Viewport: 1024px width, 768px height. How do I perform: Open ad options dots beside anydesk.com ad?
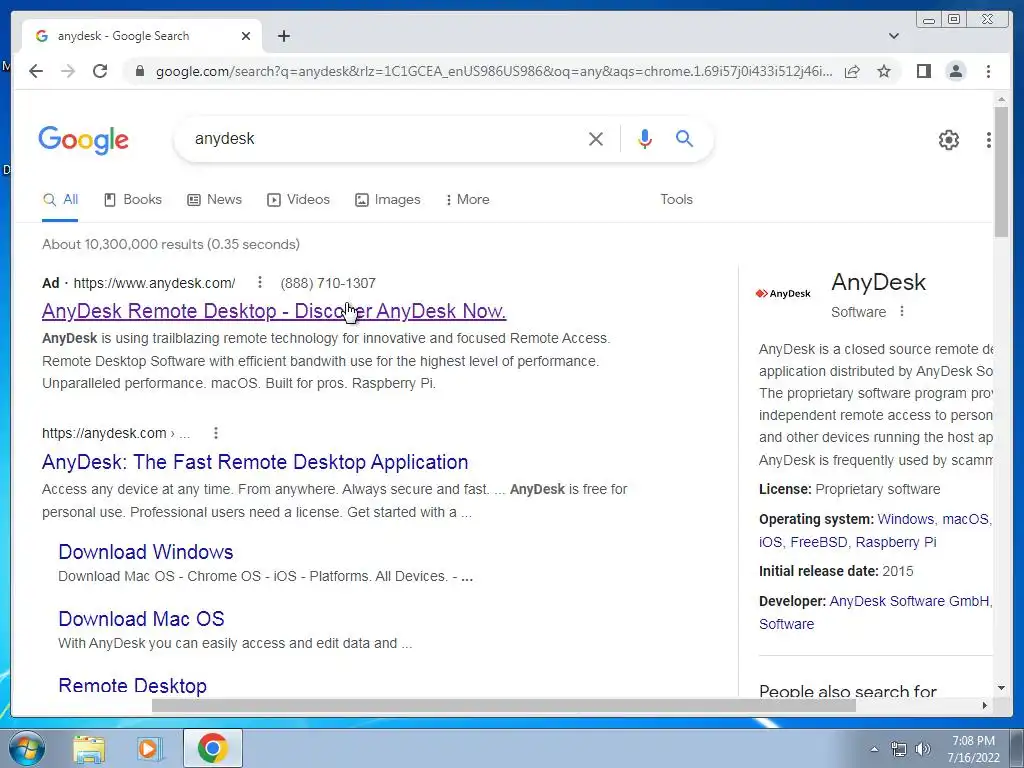coord(260,282)
